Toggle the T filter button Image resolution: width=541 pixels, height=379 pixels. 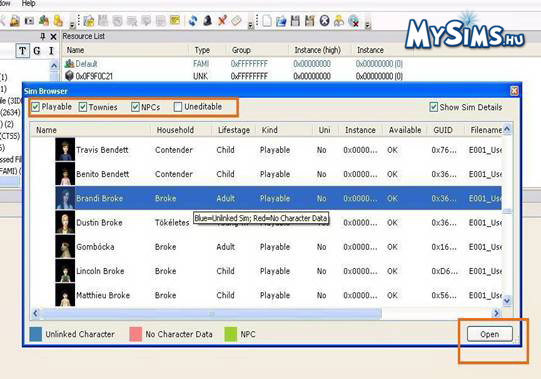click(x=22, y=51)
